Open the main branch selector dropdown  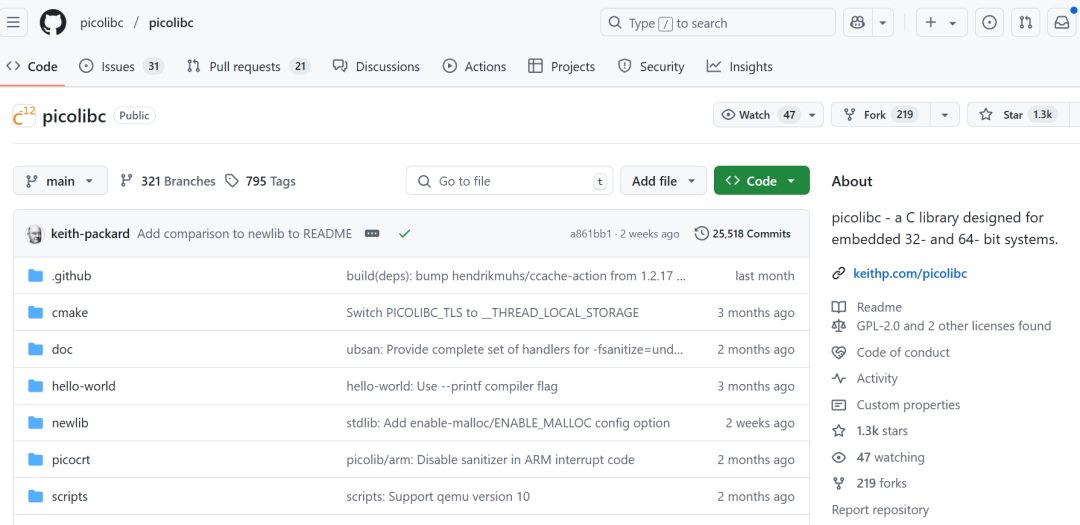click(61, 181)
